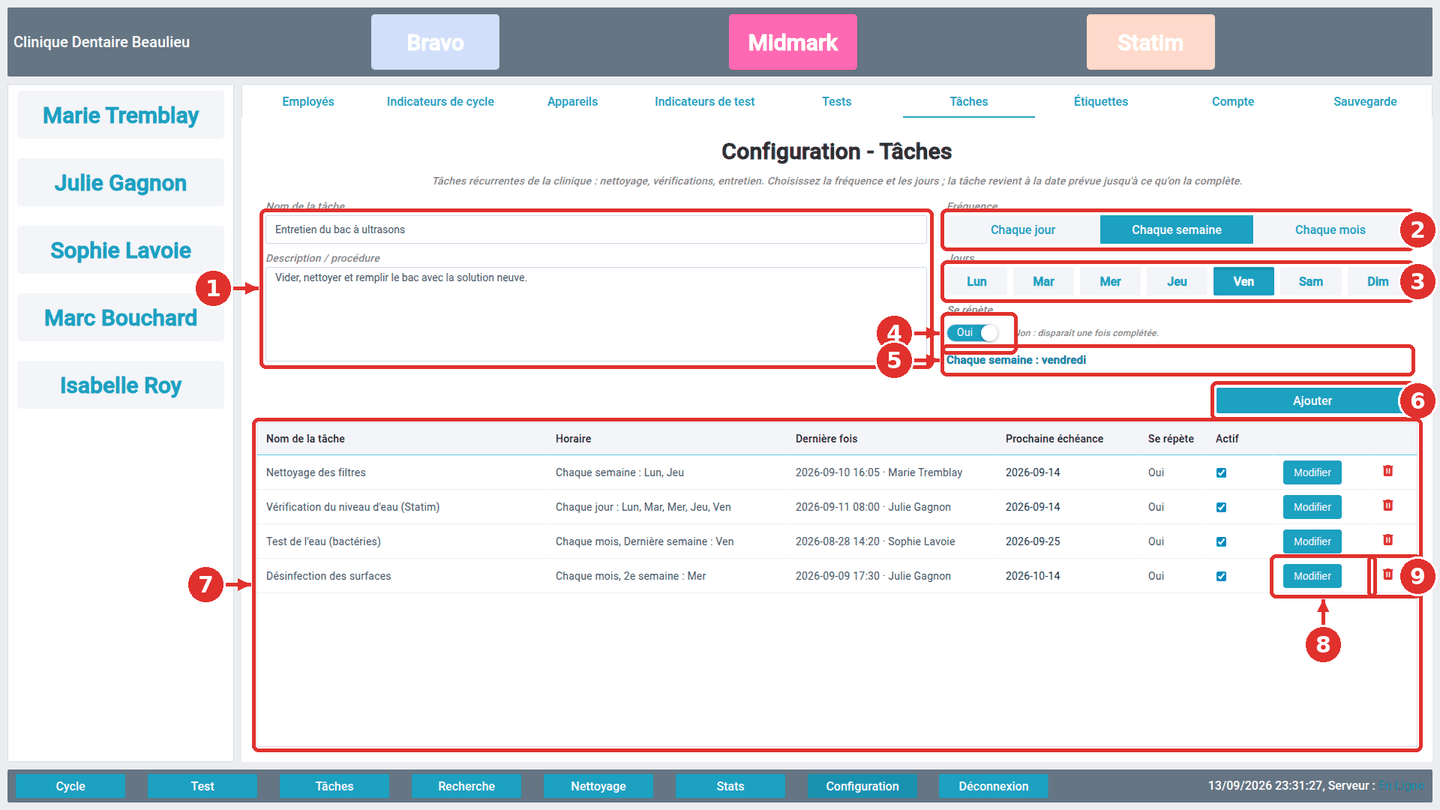Choose Chaque jour frequency option
1440x810 pixels.
[1023, 229]
